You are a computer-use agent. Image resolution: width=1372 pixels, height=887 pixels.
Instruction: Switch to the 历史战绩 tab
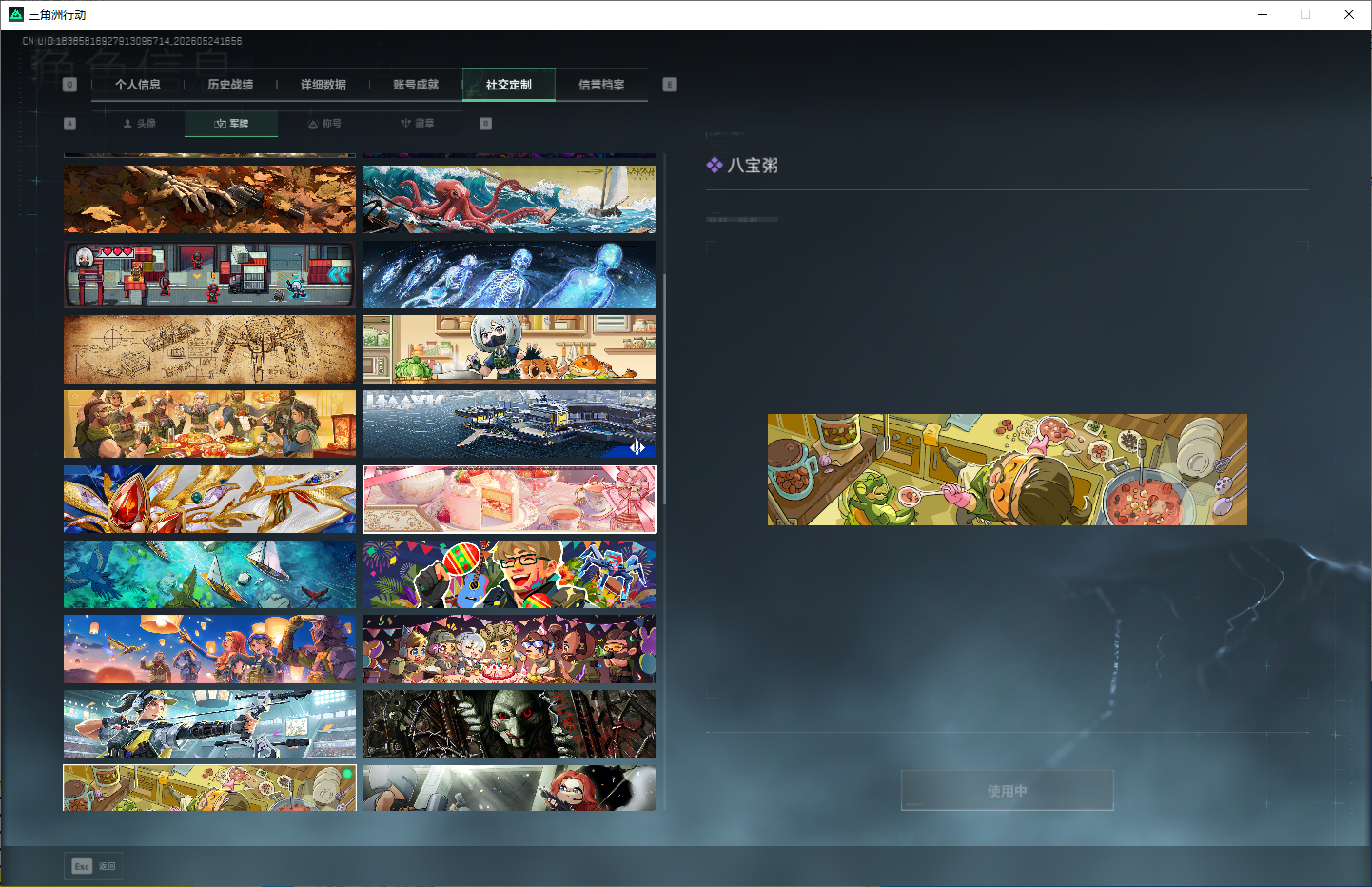click(230, 85)
